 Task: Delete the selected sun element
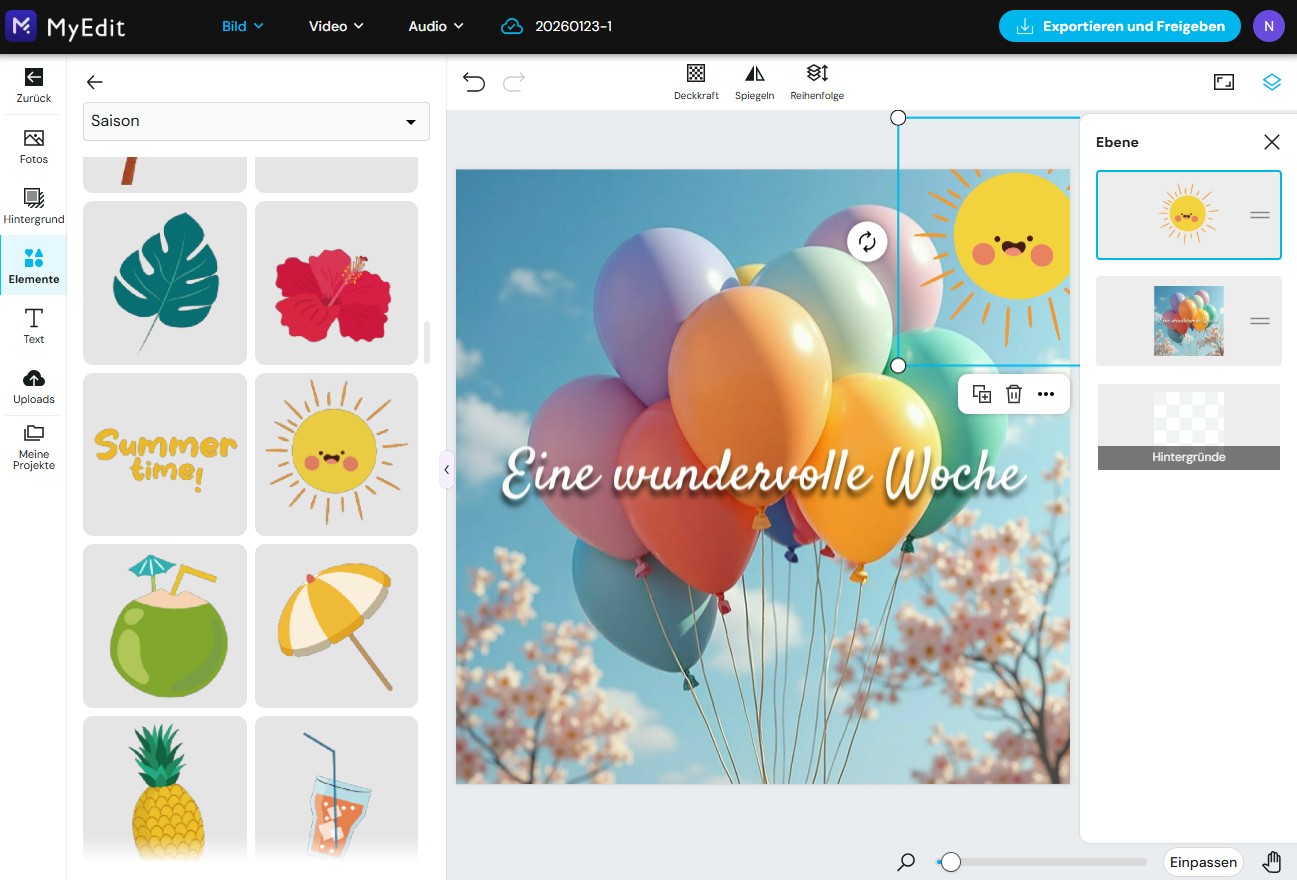point(1014,394)
